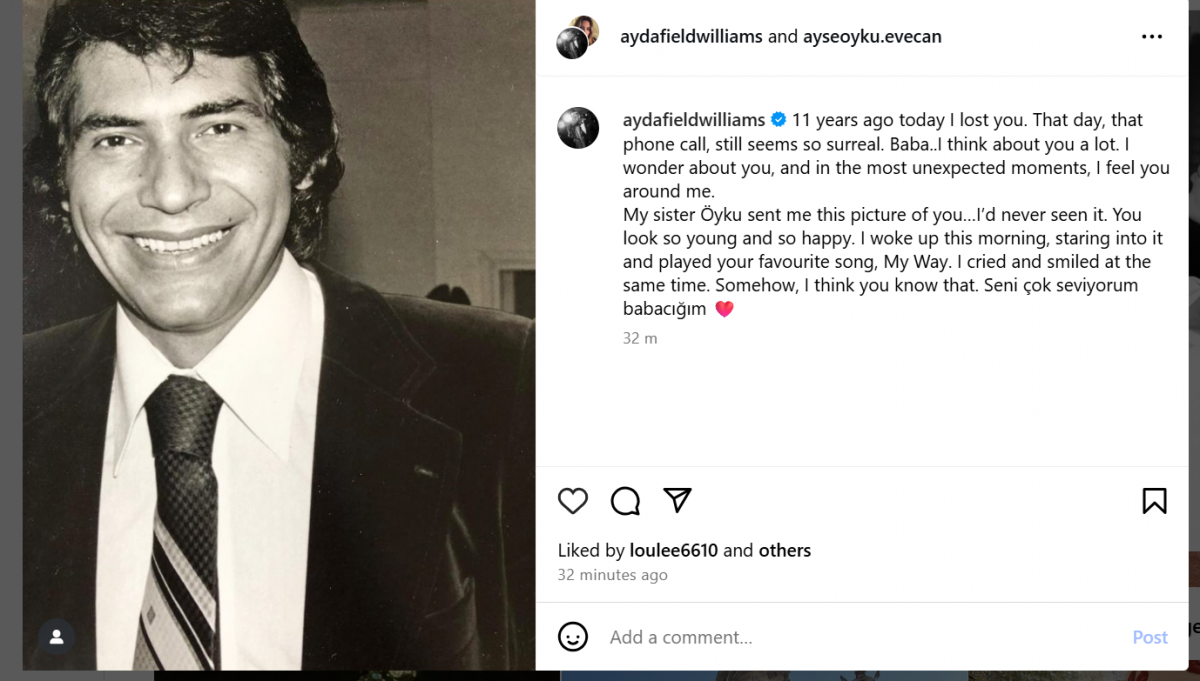Image resolution: width=1200 pixels, height=681 pixels.
Task: Share the post via paper plane icon
Action: [x=678, y=500]
